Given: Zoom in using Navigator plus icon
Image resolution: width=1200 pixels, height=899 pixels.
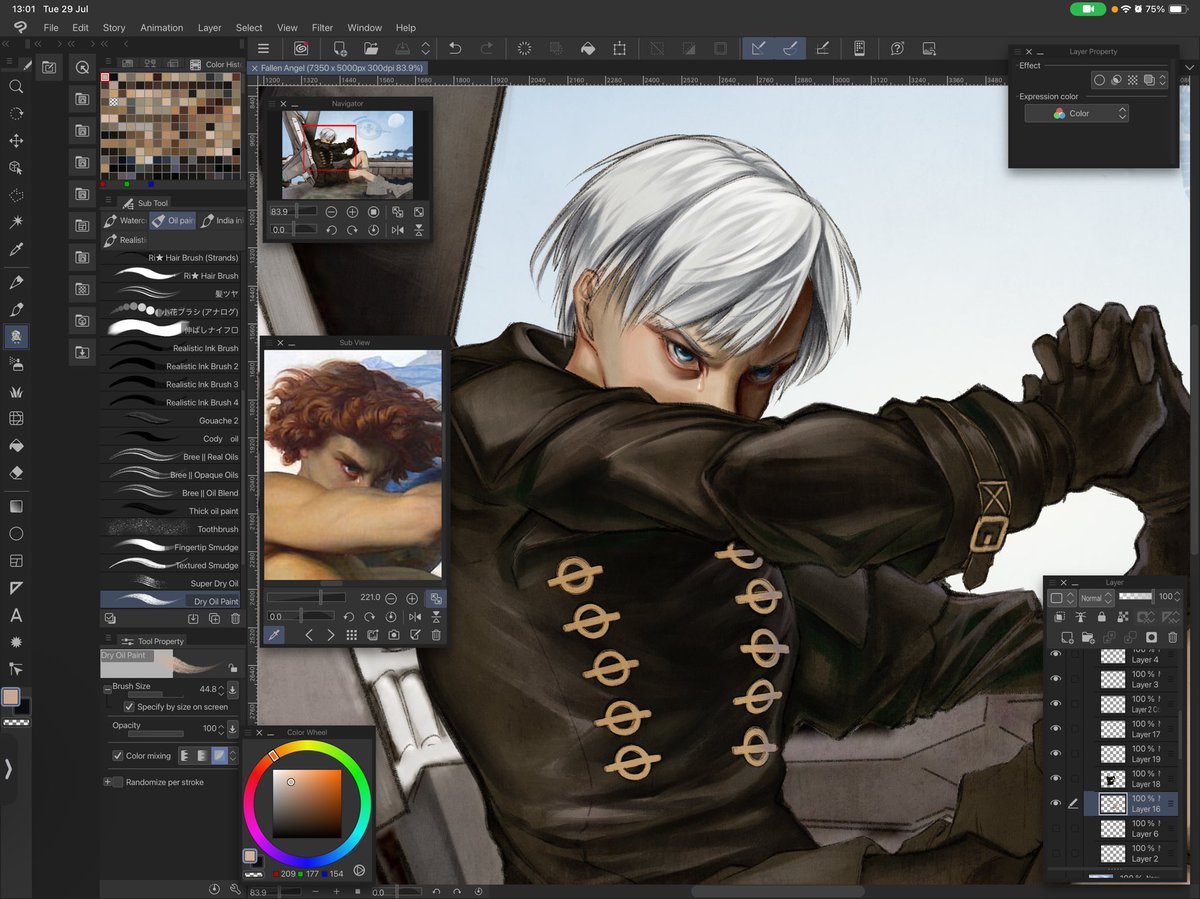Looking at the screenshot, I should click(352, 212).
